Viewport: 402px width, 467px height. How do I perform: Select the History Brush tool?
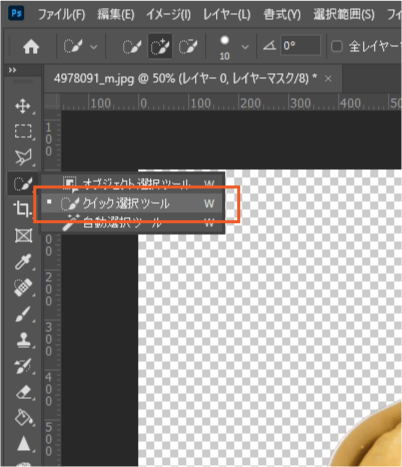point(23,366)
